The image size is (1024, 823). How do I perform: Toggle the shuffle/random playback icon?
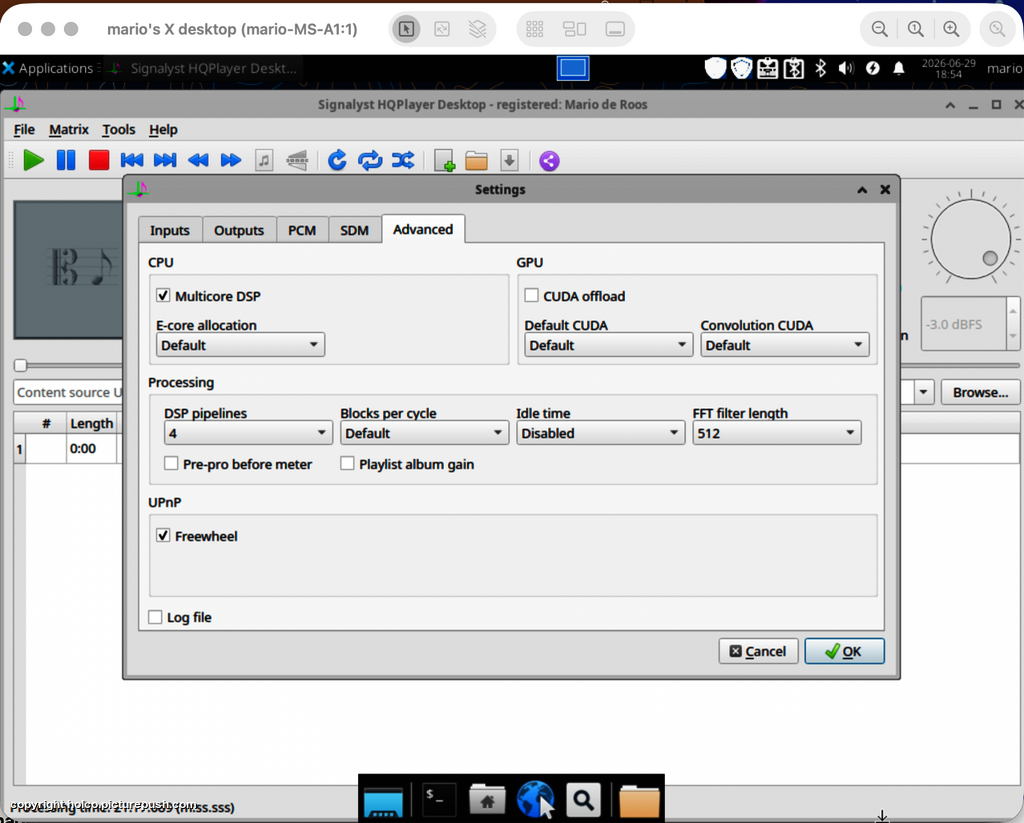click(x=403, y=160)
